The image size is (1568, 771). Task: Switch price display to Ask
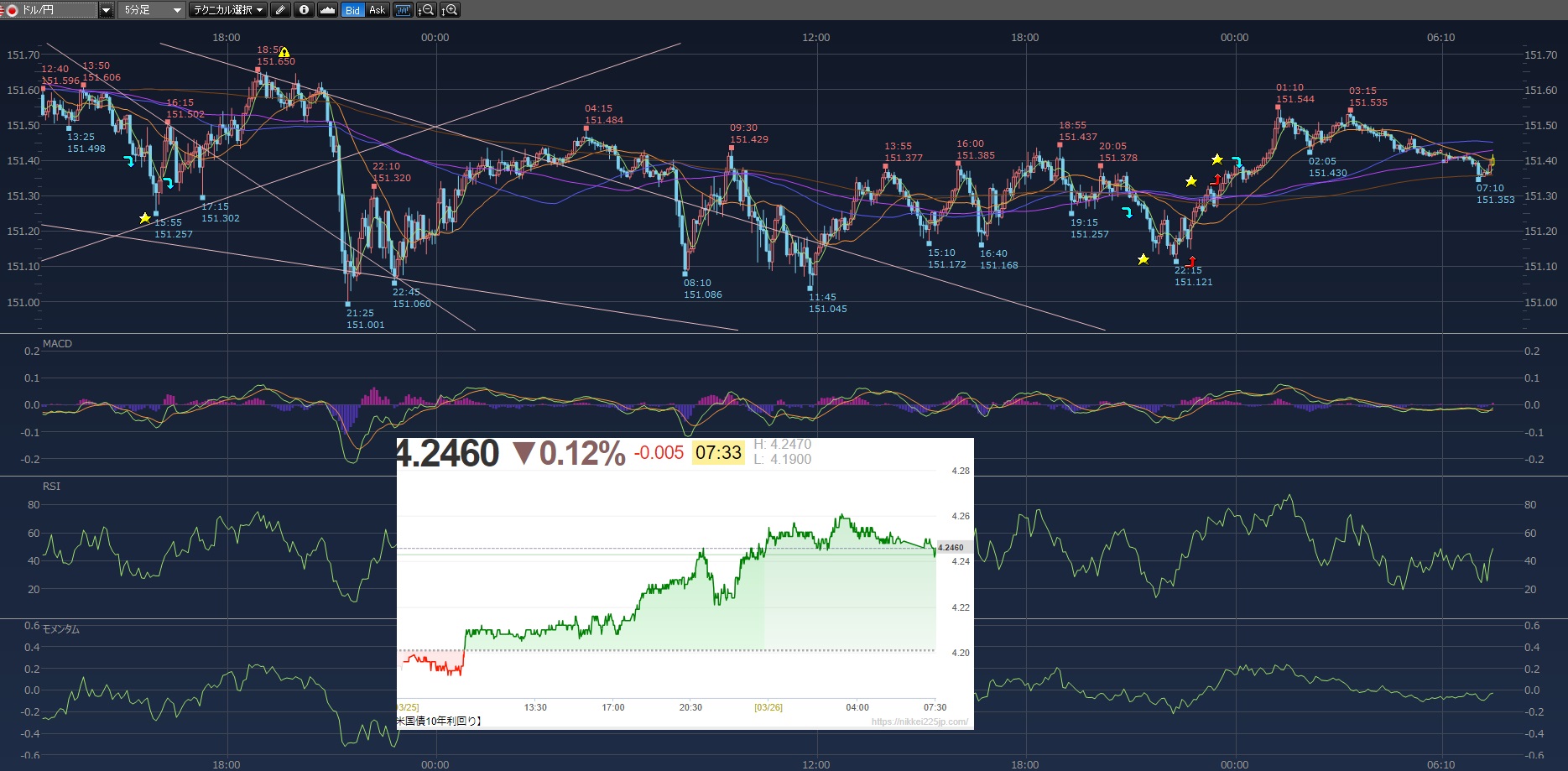click(x=377, y=10)
